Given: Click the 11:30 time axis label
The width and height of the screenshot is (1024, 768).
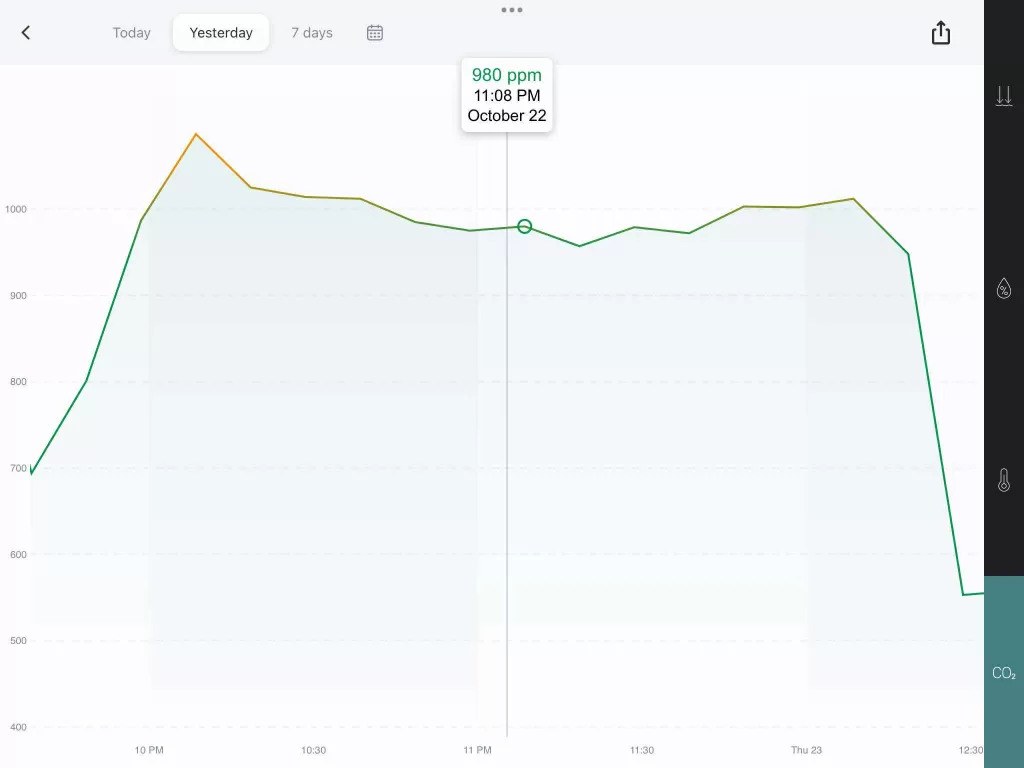Looking at the screenshot, I should [642, 750].
